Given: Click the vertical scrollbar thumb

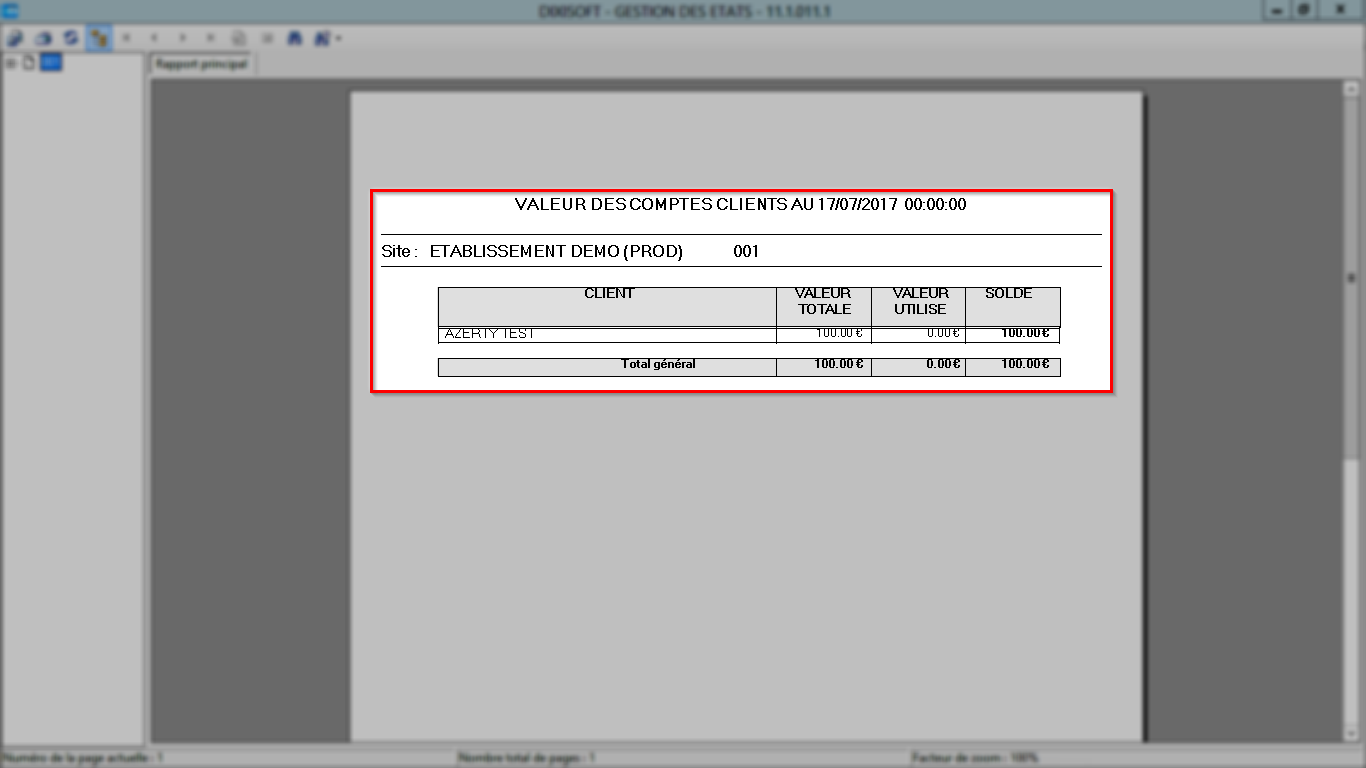Looking at the screenshot, I should 1352,280.
